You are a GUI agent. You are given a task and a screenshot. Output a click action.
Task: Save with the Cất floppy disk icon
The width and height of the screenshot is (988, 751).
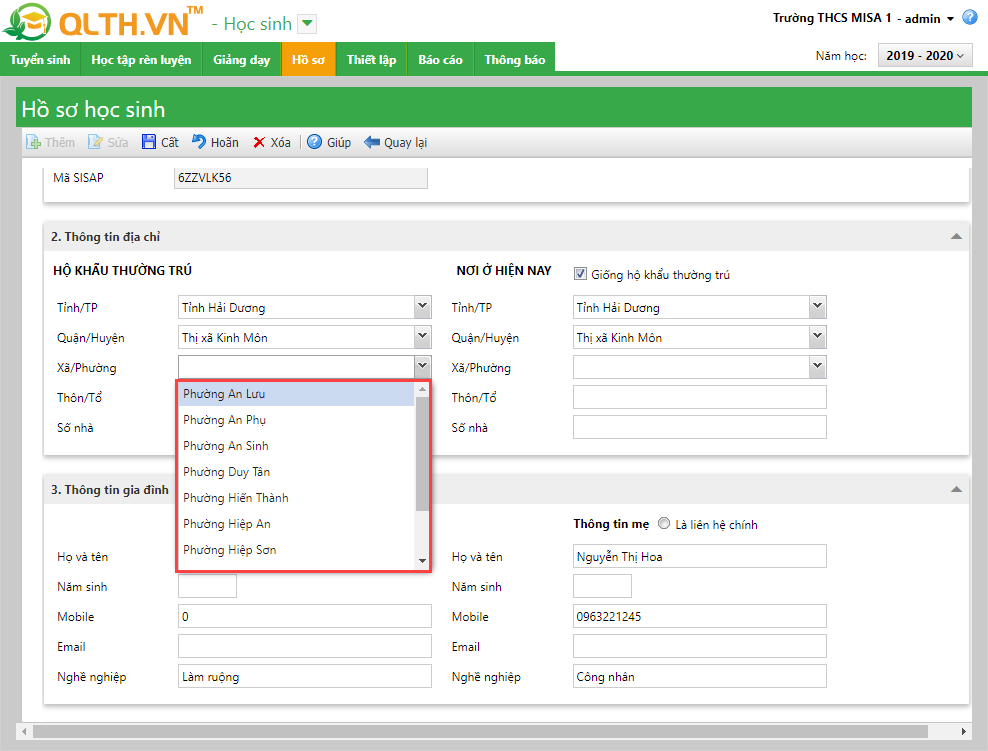pos(149,142)
